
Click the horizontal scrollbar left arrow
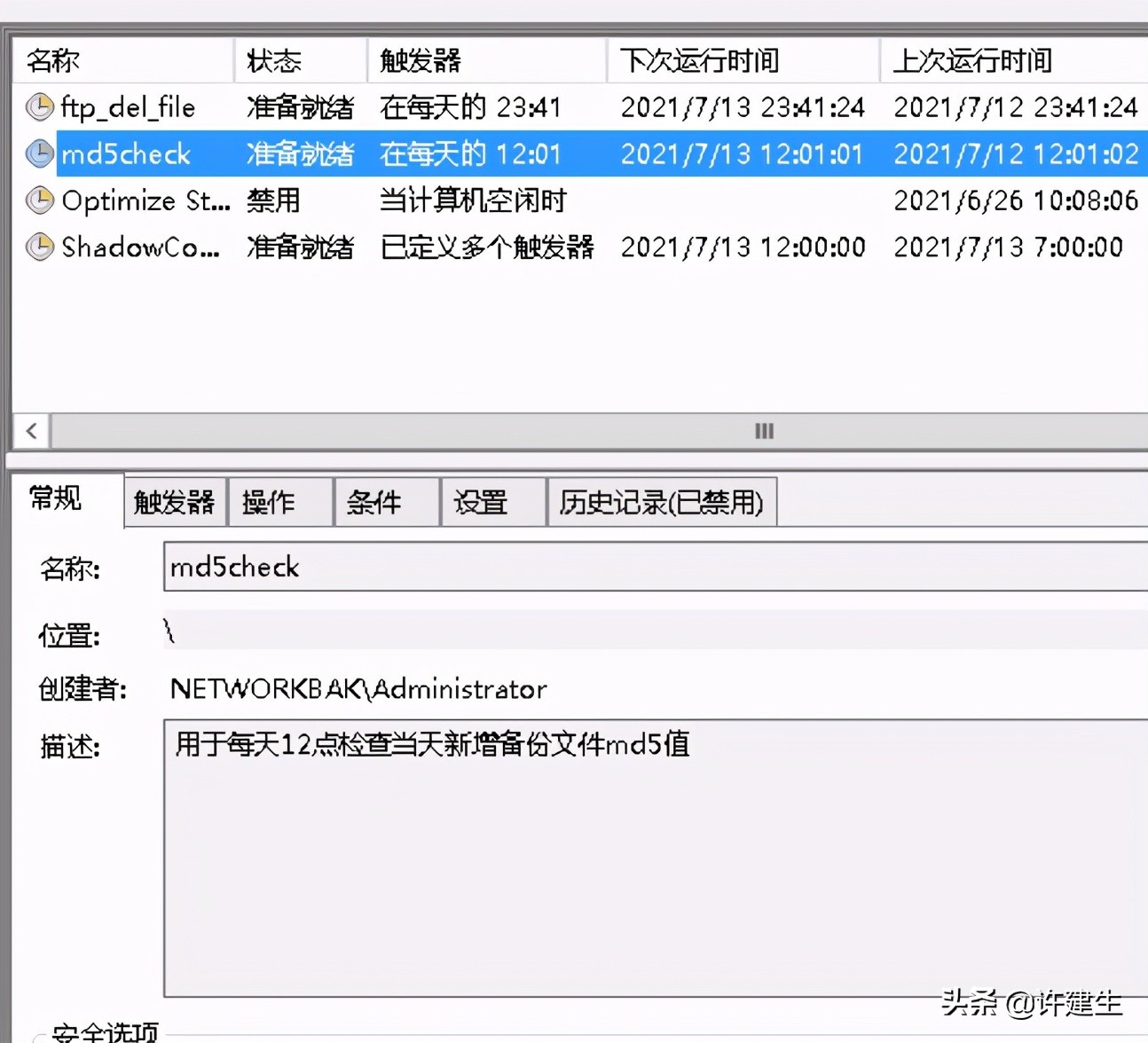pyautogui.click(x=31, y=431)
